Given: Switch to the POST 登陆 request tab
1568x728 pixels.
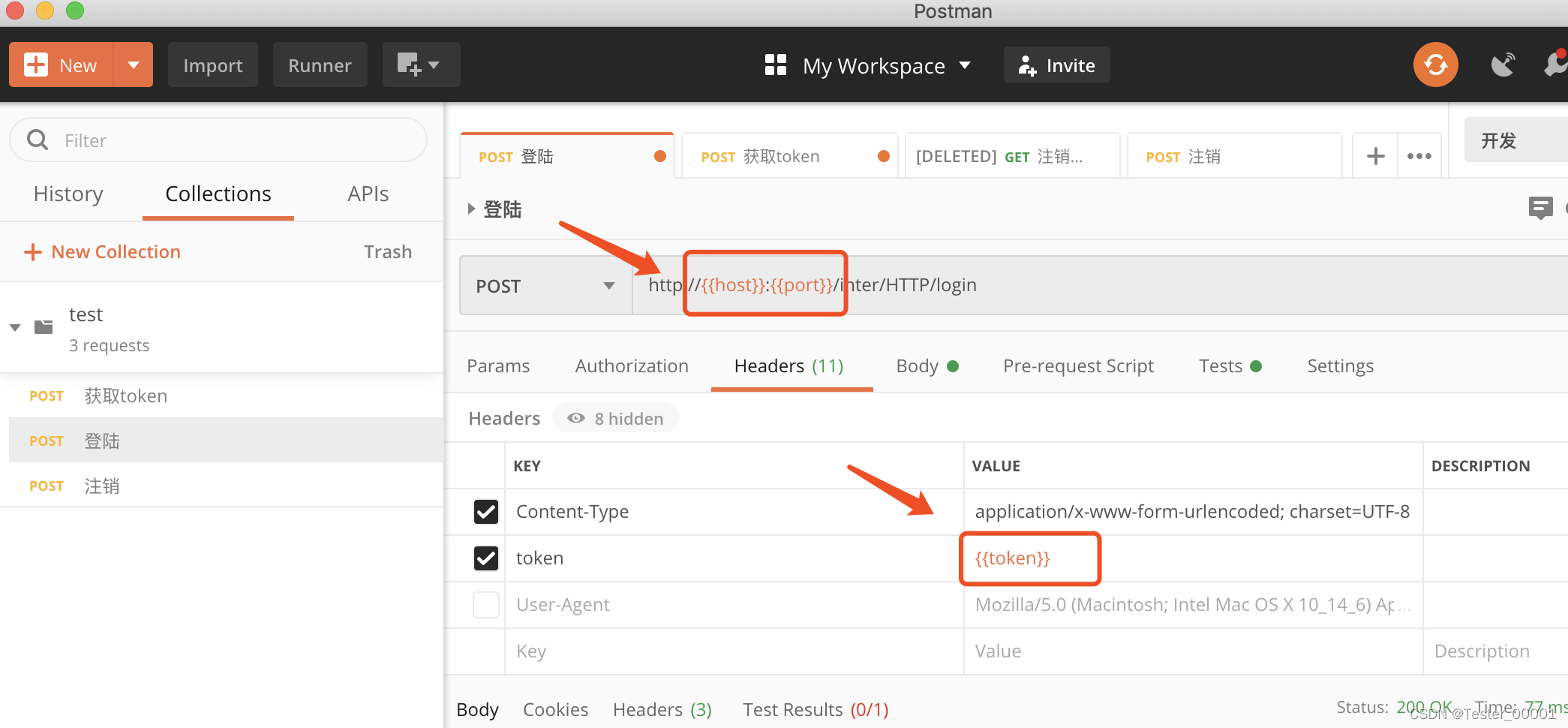Looking at the screenshot, I should tap(566, 156).
